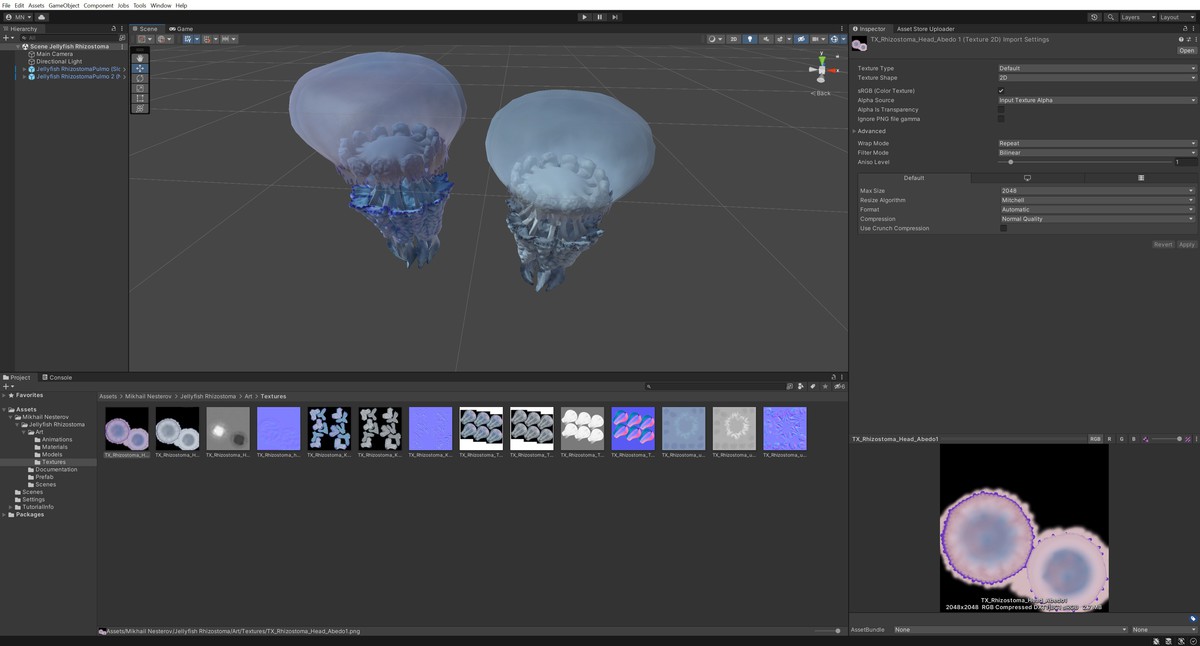The image size is (1200, 646).
Task: Enable Use Crunch Compression checkbox
Action: tap(1004, 228)
